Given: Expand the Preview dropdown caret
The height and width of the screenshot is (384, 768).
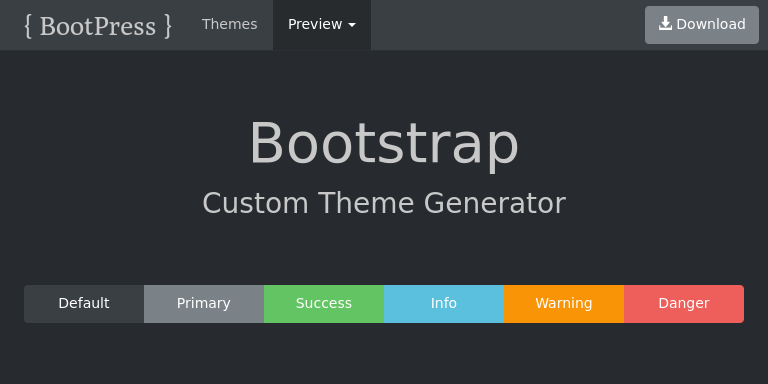Looking at the screenshot, I should 352,25.
